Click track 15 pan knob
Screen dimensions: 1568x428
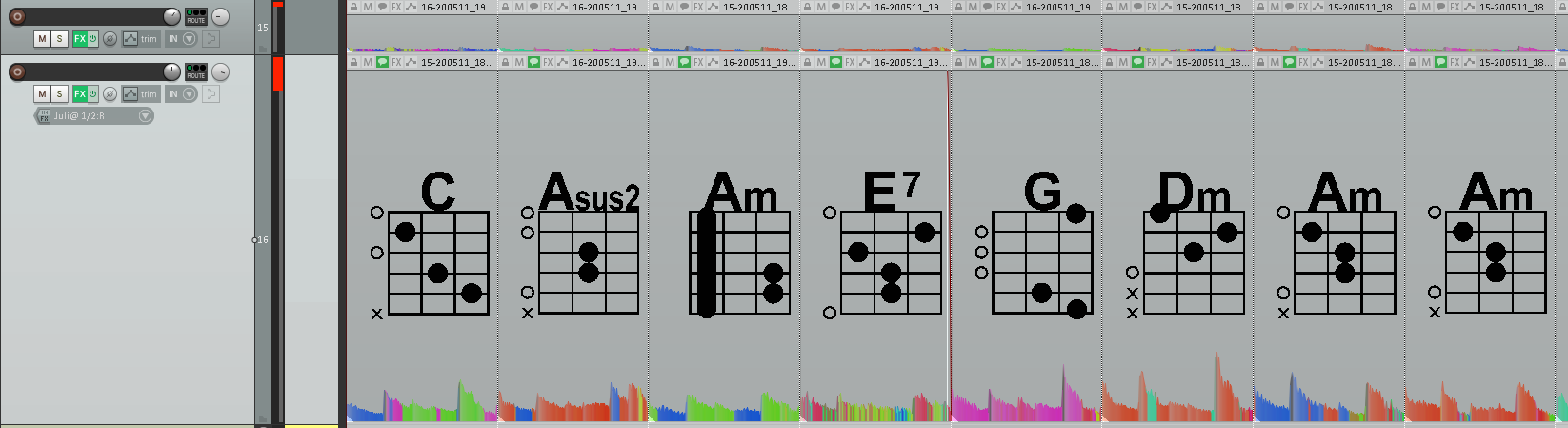[220, 17]
